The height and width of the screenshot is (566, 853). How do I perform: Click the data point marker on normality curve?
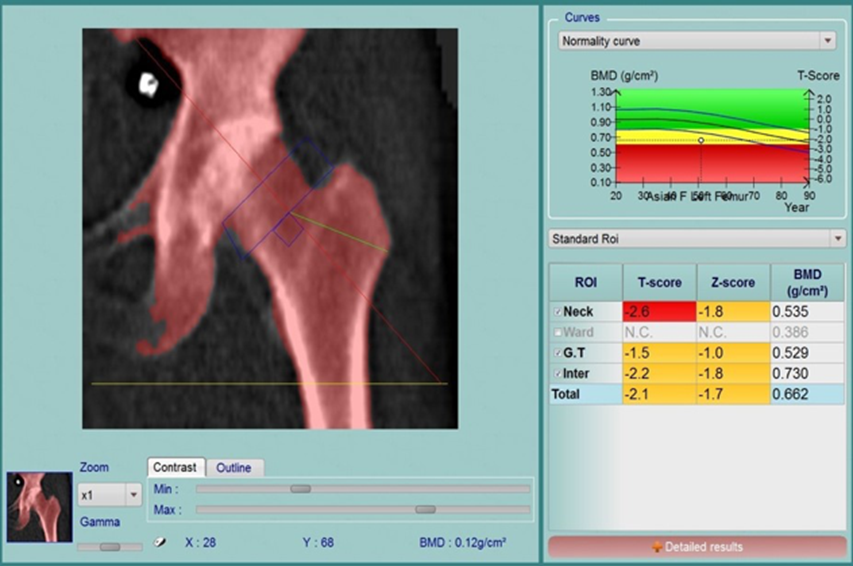point(701,140)
